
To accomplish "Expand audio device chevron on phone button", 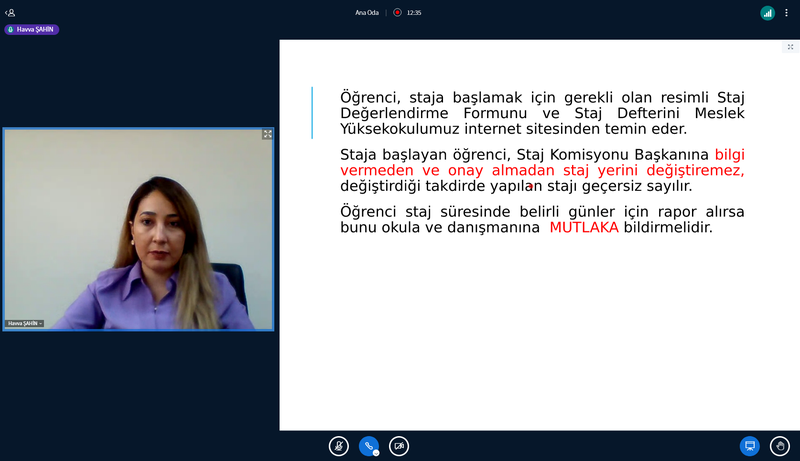I will point(376,453).
